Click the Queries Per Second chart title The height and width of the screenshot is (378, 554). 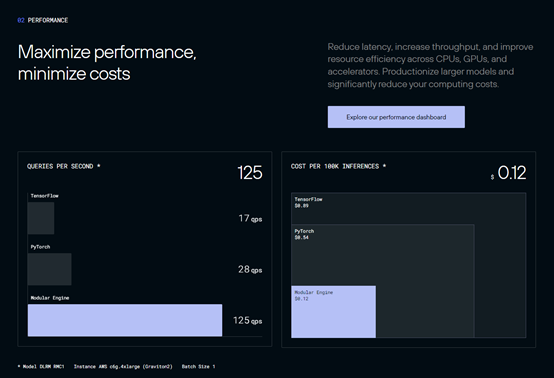[x=64, y=166]
